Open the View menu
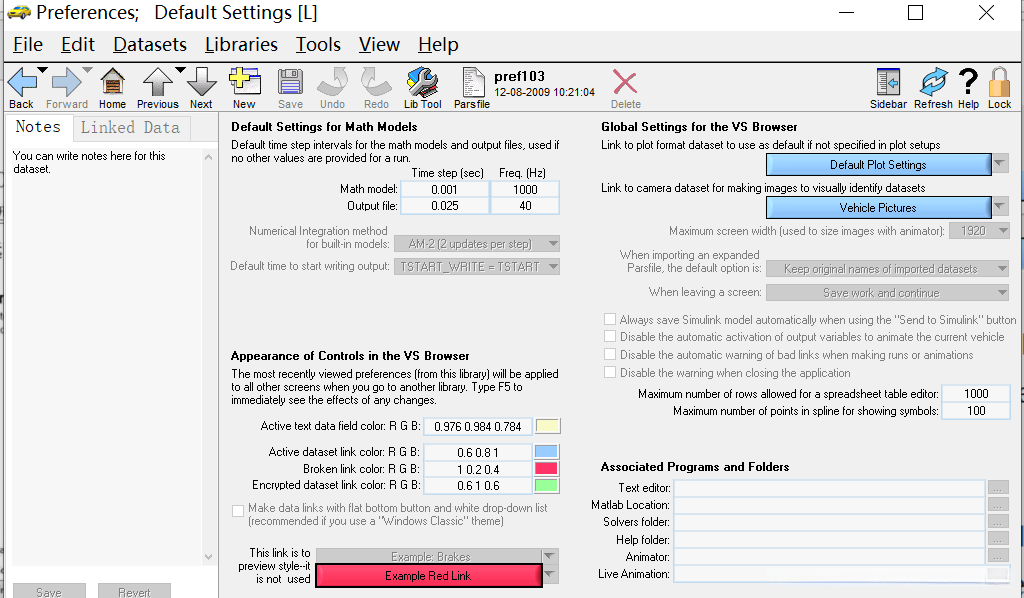This screenshot has width=1024, height=598. tap(379, 44)
